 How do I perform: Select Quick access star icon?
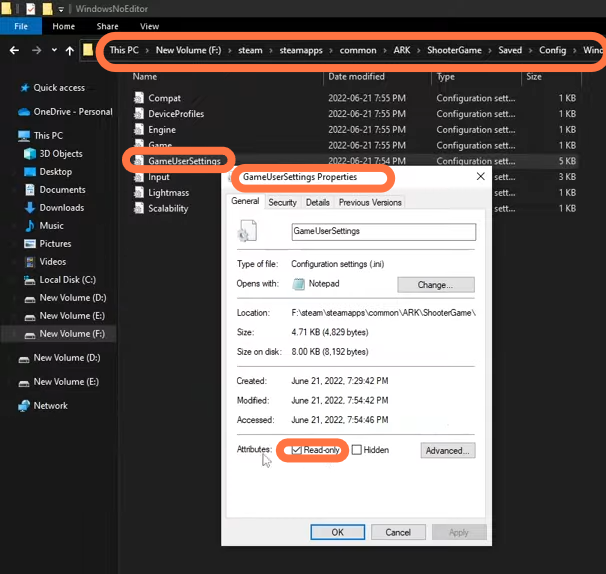[x=25, y=88]
